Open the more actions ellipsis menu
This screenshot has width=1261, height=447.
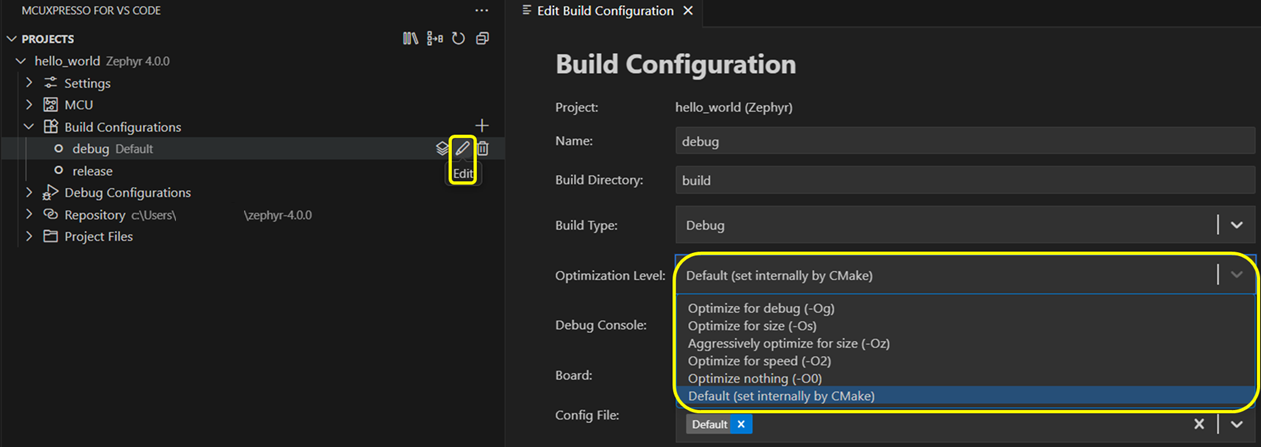482,10
